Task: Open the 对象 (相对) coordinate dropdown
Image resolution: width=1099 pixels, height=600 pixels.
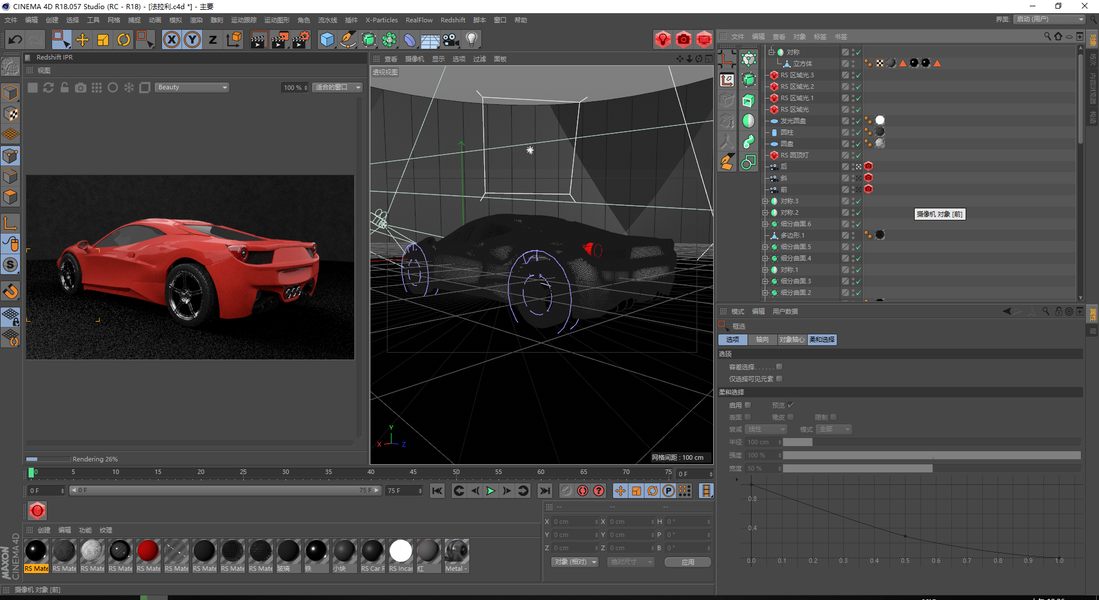Action: click(x=575, y=562)
